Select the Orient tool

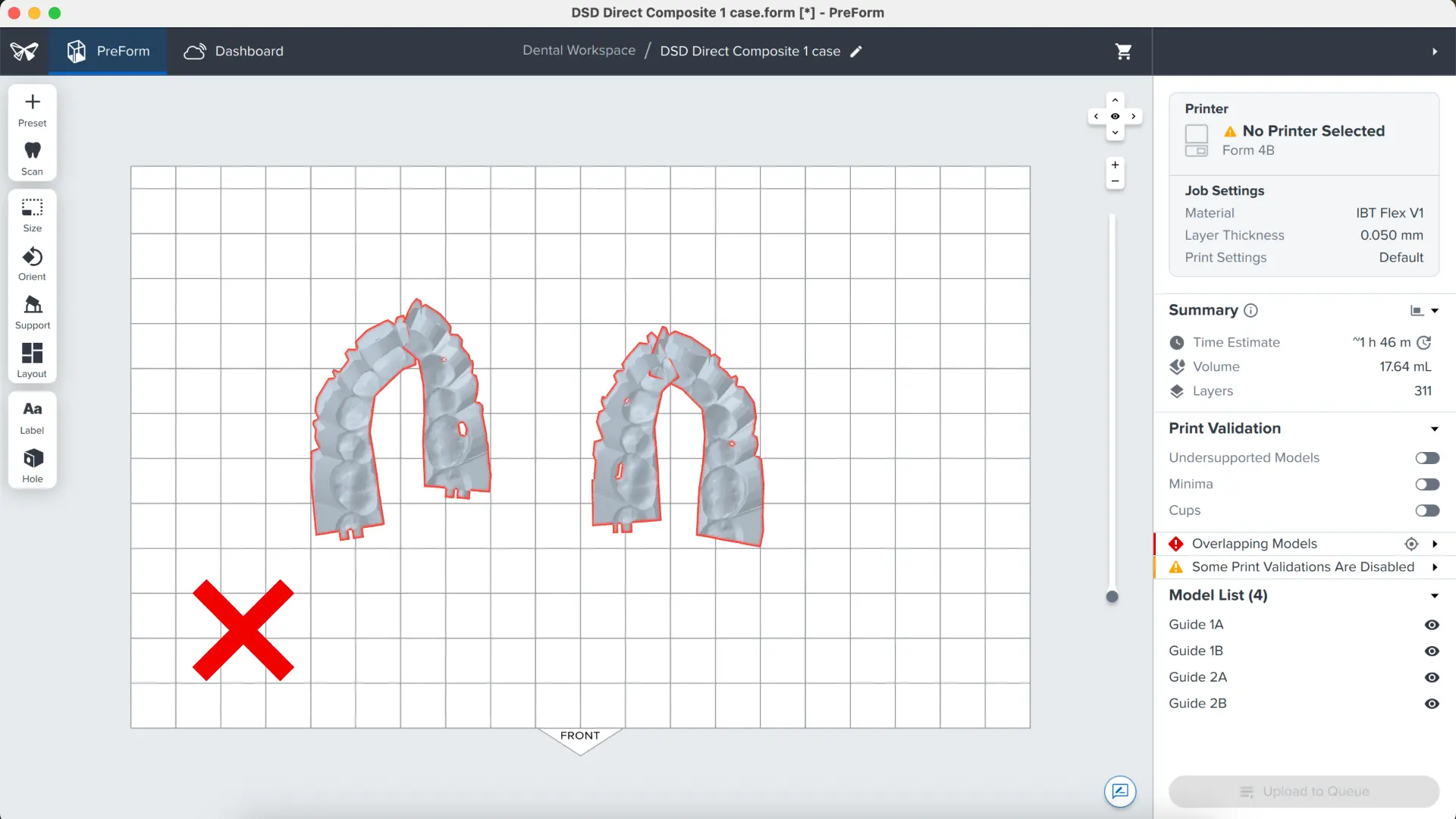coord(32,263)
